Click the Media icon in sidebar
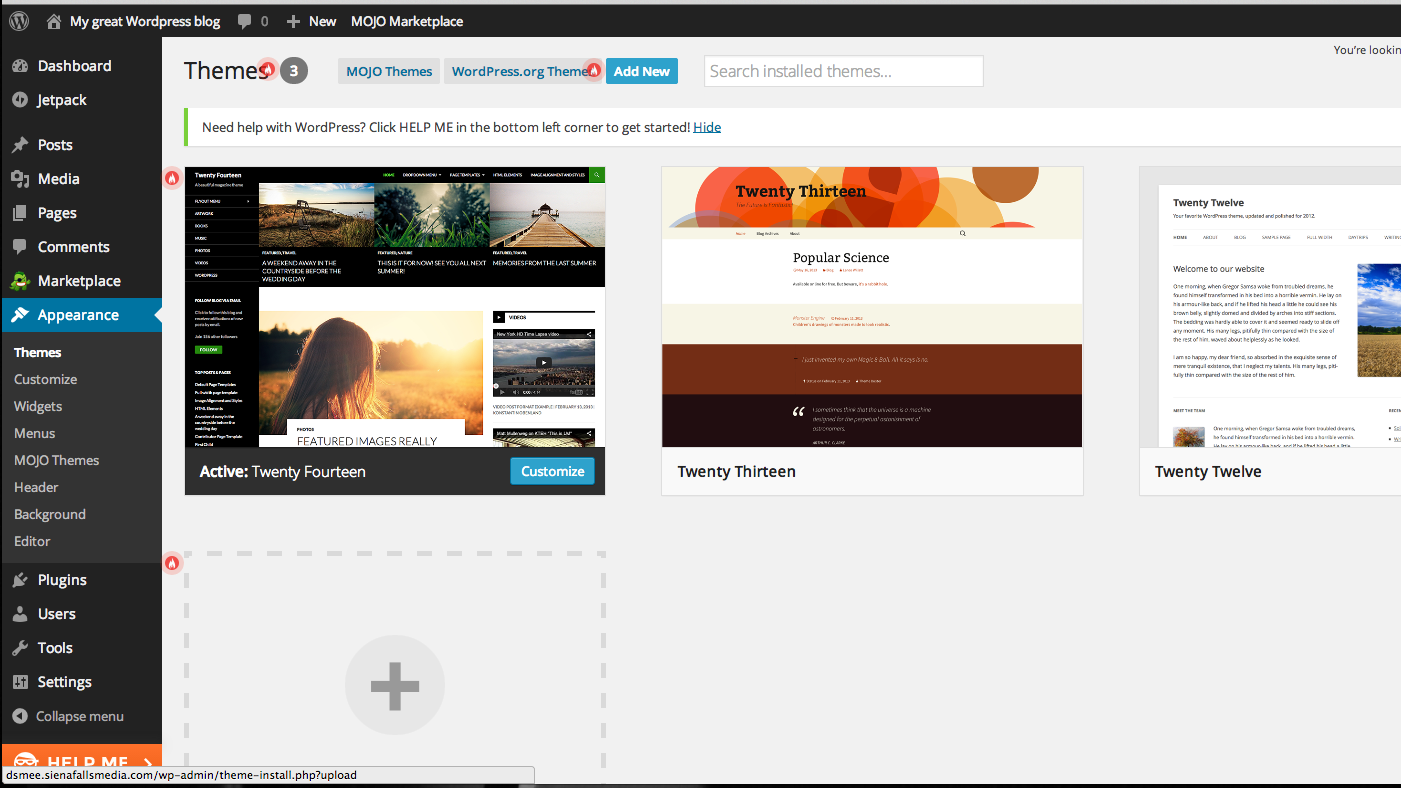Screen dimensions: 1401x788 point(19,179)
